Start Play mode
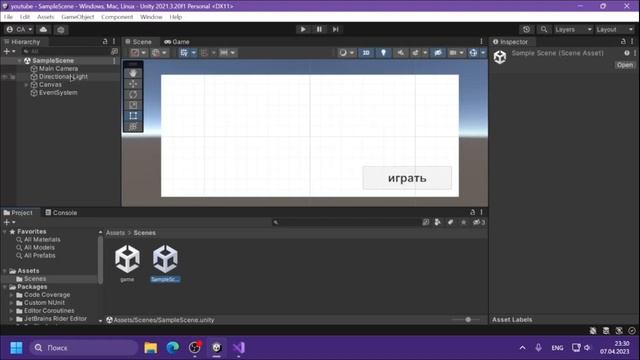Viewport: 640px width, 360px height. coord(303,29)
